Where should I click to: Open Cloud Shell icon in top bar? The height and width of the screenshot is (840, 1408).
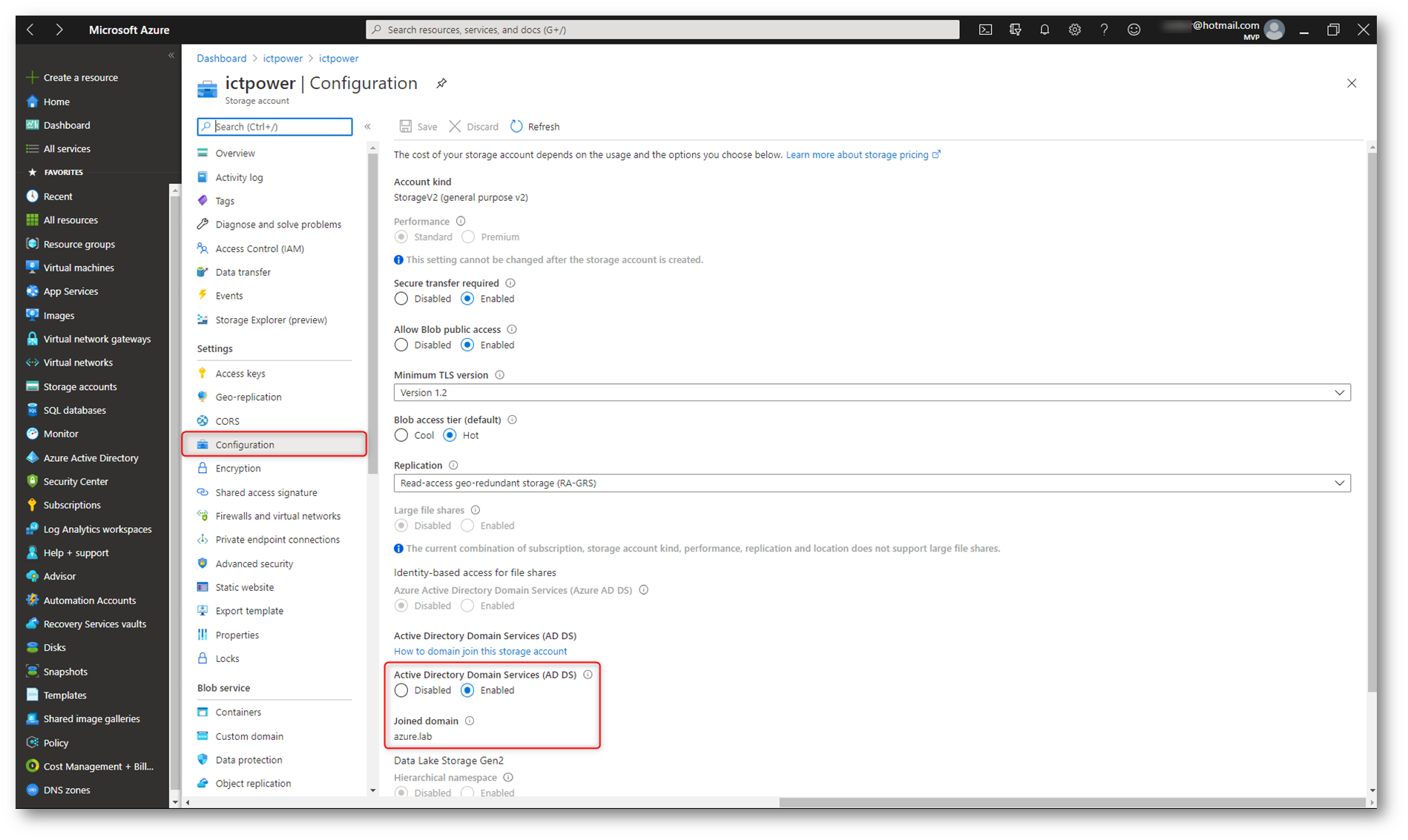click(x=985, y=30)
